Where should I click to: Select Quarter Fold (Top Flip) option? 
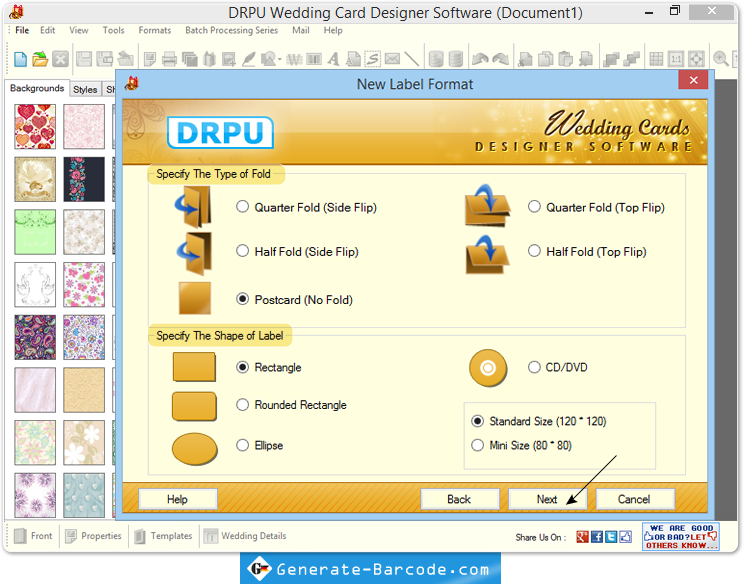point(534,206)
